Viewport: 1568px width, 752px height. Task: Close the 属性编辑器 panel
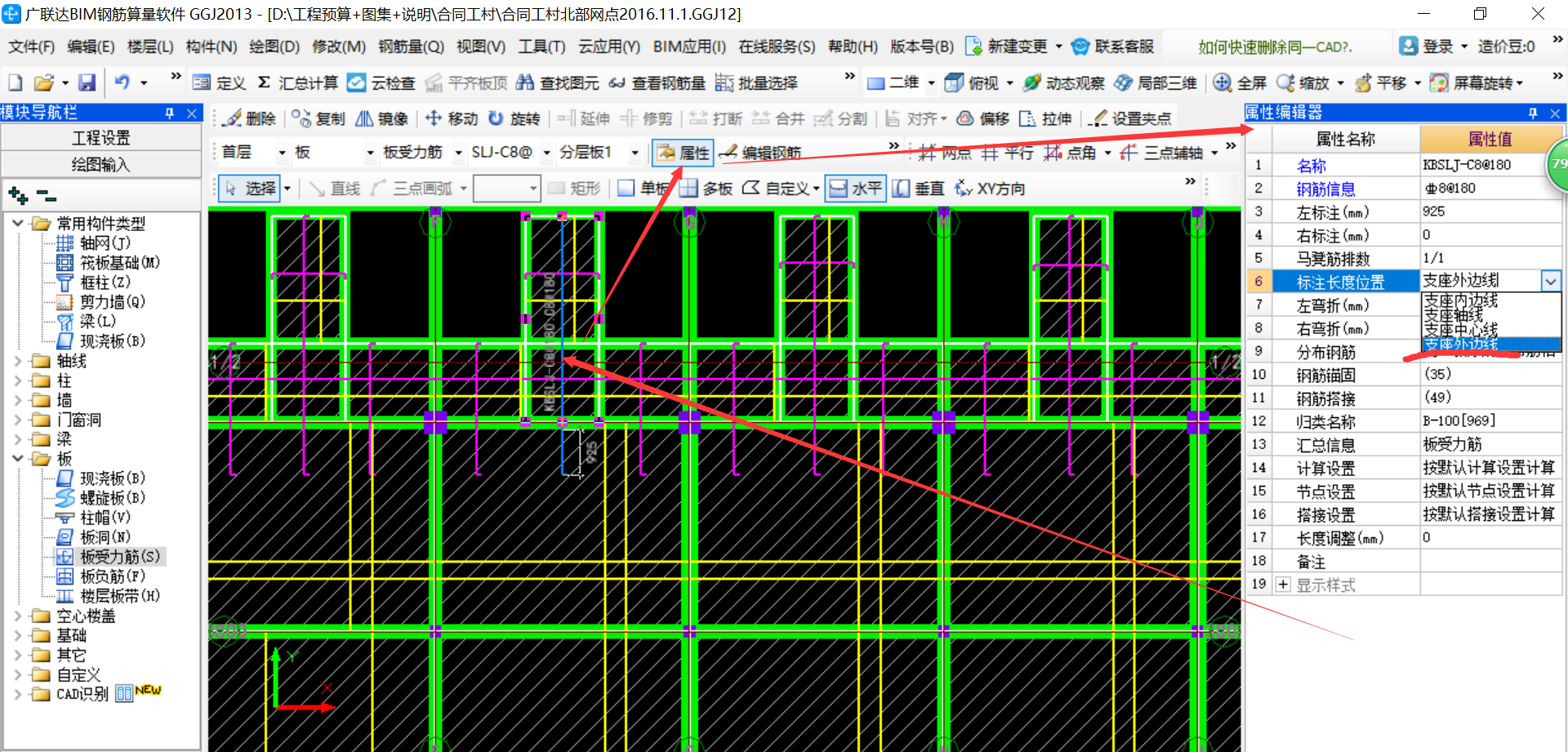pyautogui.click(x=1555, y=113)
